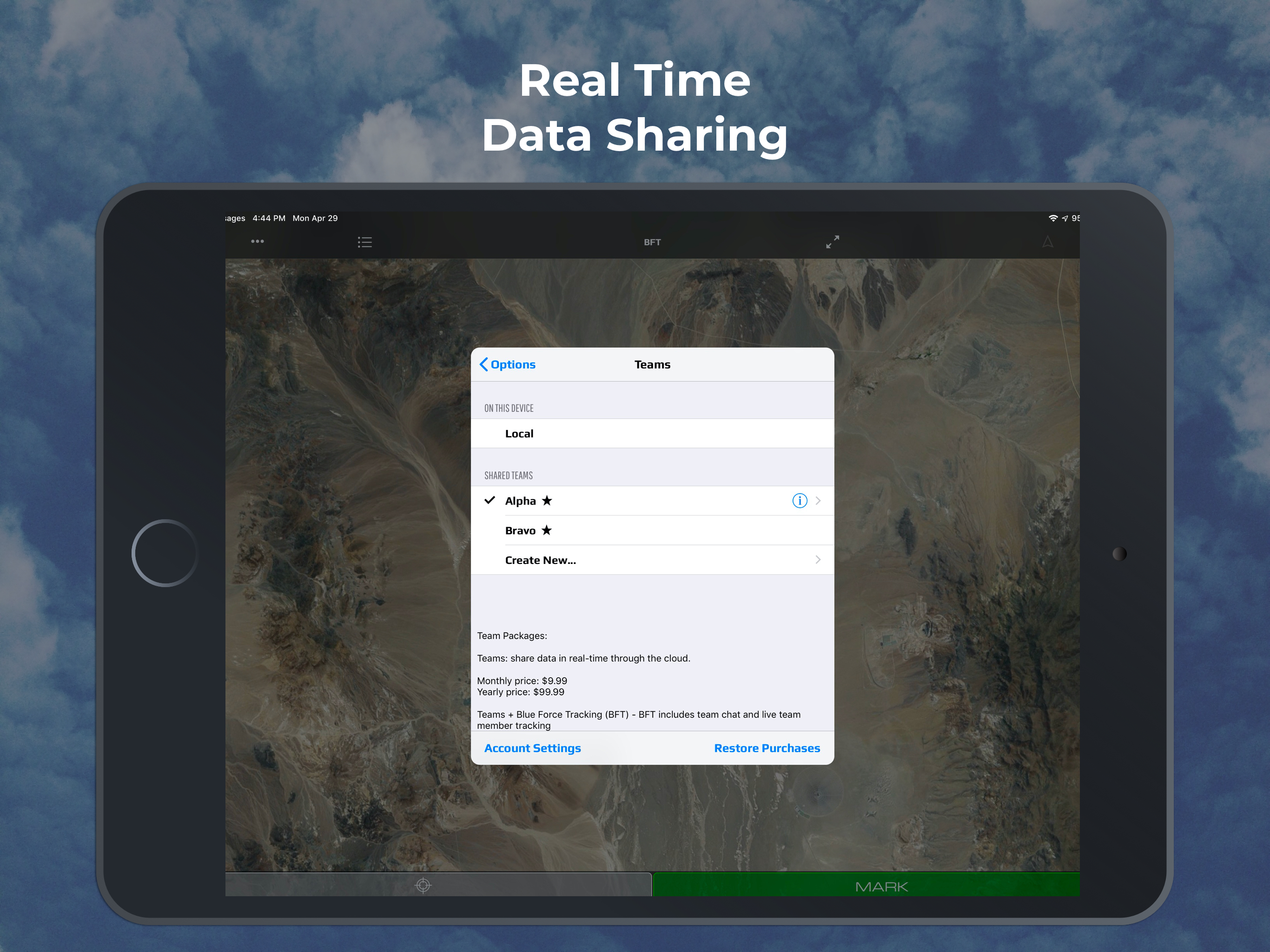Tap the fullscreen expand arrows icon

click(833, 242)
